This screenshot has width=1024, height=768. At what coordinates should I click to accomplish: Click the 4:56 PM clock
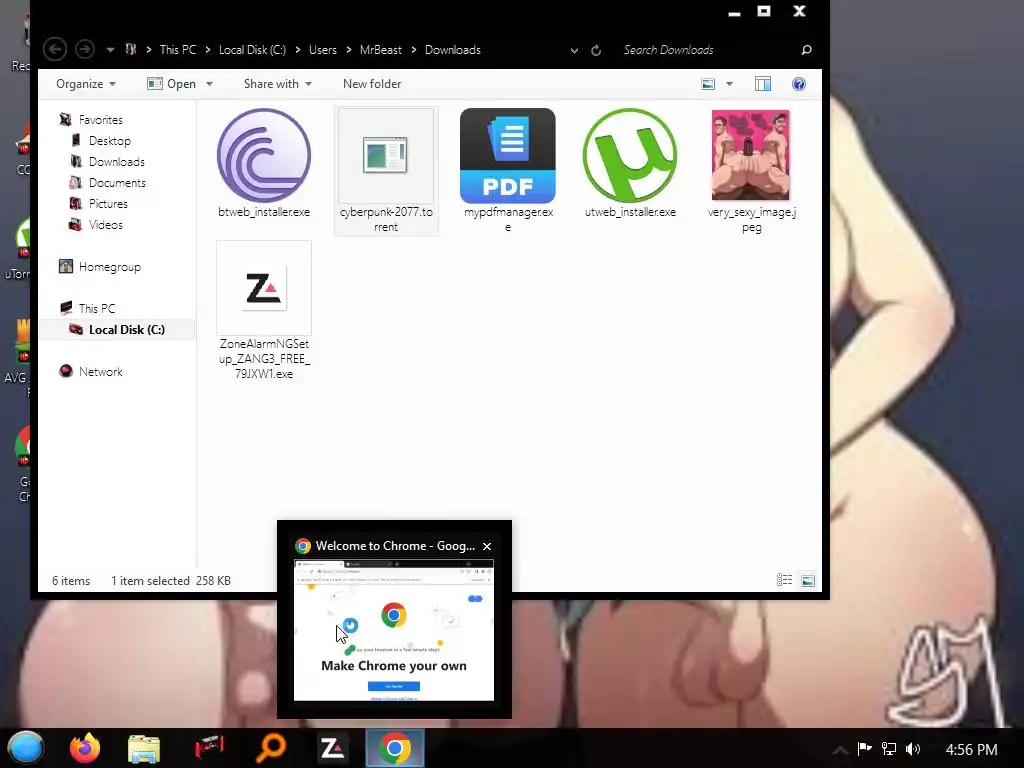(971, 750)
